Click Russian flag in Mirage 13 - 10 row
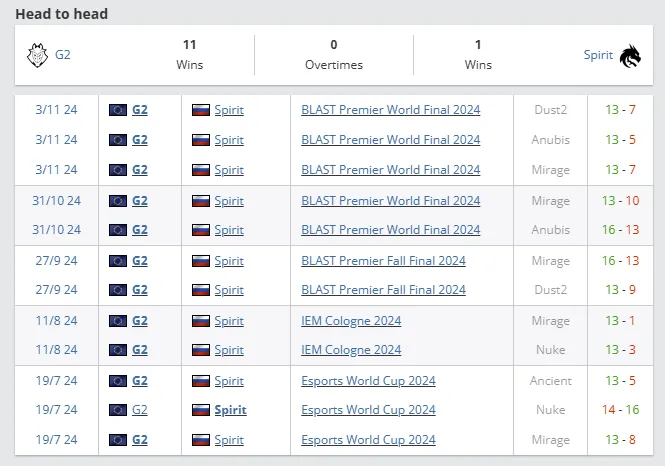Viewport: 665px width, 466px height. (x=201, y=201)
